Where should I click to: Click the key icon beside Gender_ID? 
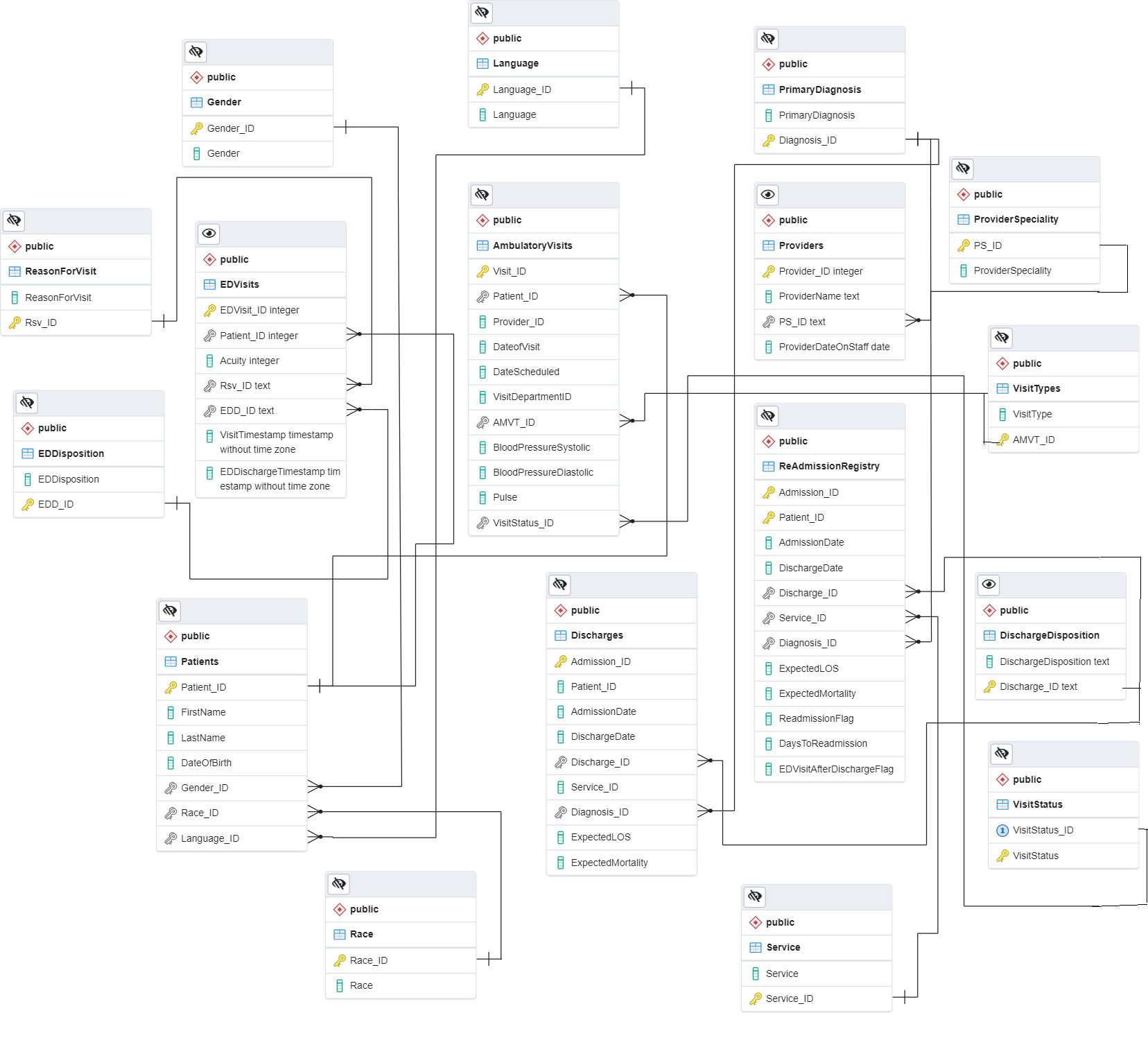pos(196,128)
